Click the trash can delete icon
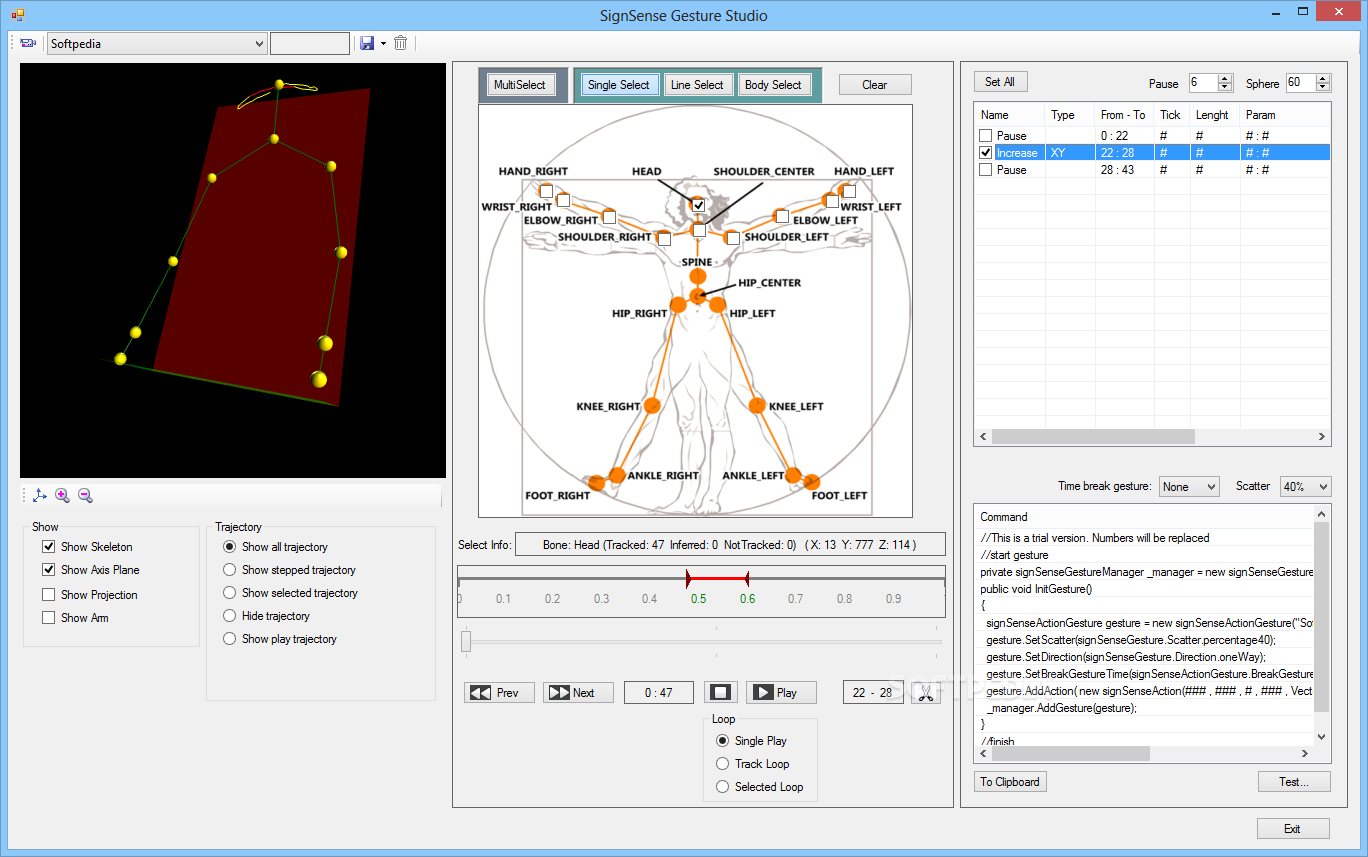 401,43
